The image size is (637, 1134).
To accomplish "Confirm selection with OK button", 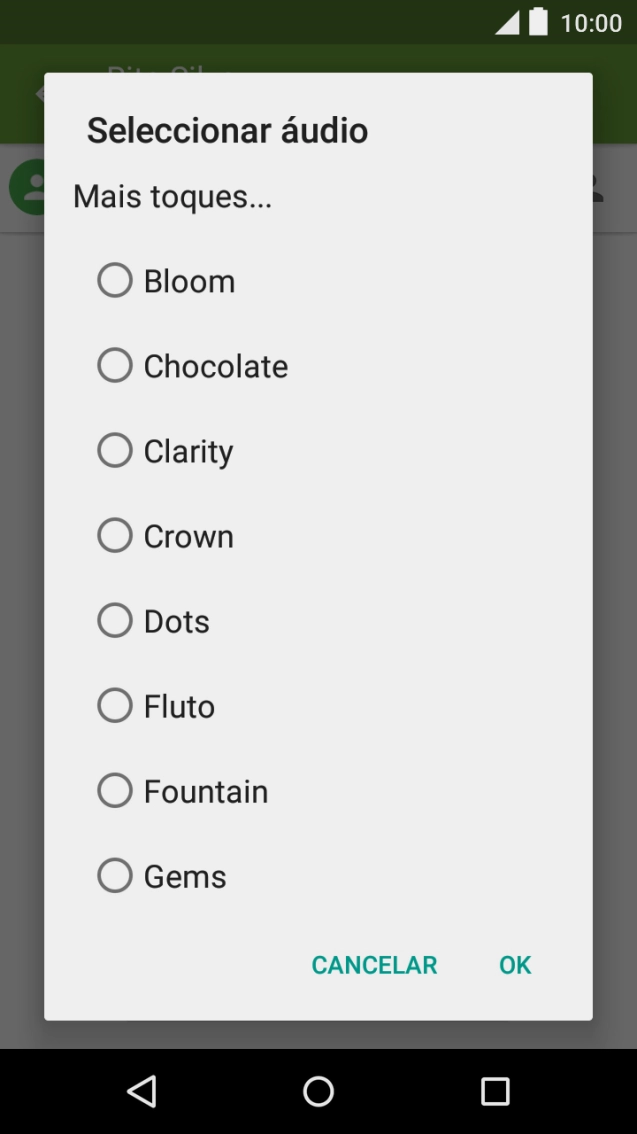I will coord(515,965).
